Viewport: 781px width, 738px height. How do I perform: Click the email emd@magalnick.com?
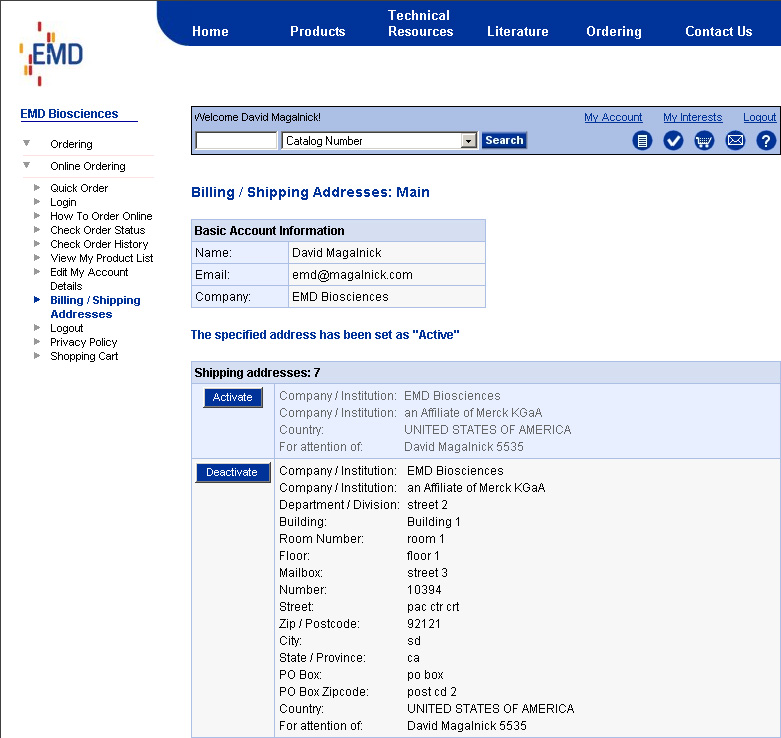click(352, 275)
